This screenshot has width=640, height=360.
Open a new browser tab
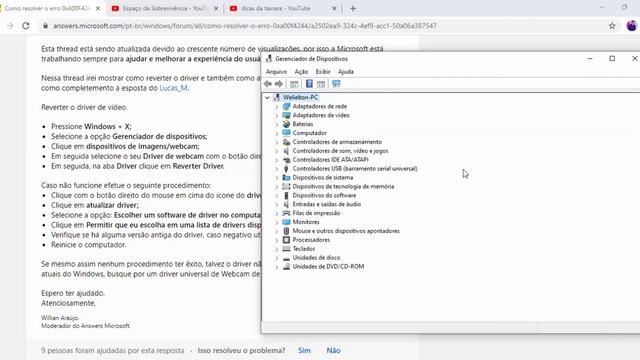pos(353,8)
